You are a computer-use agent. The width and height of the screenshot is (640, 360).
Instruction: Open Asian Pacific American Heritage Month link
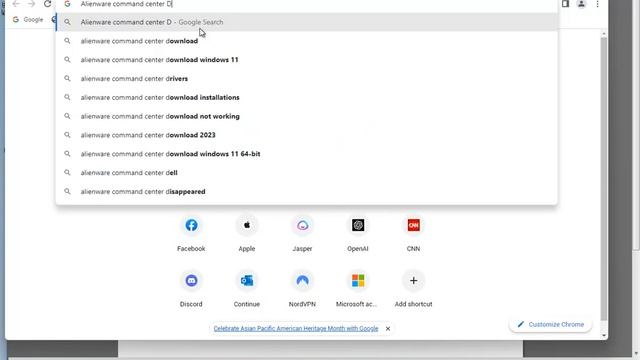pos(296,329)
